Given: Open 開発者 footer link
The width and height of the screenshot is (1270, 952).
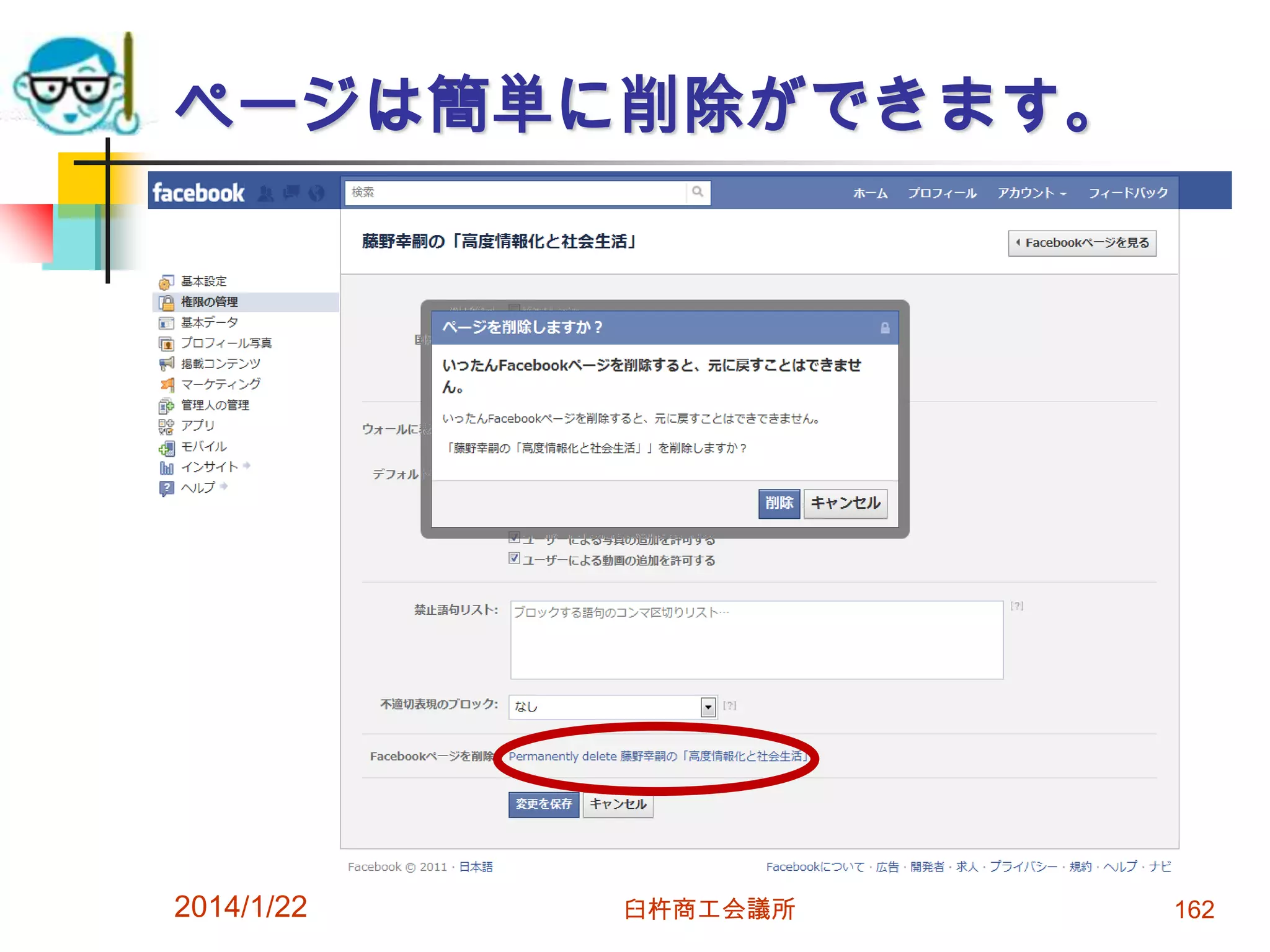Looking at the screenshot, I should click(x=927, y=867).
